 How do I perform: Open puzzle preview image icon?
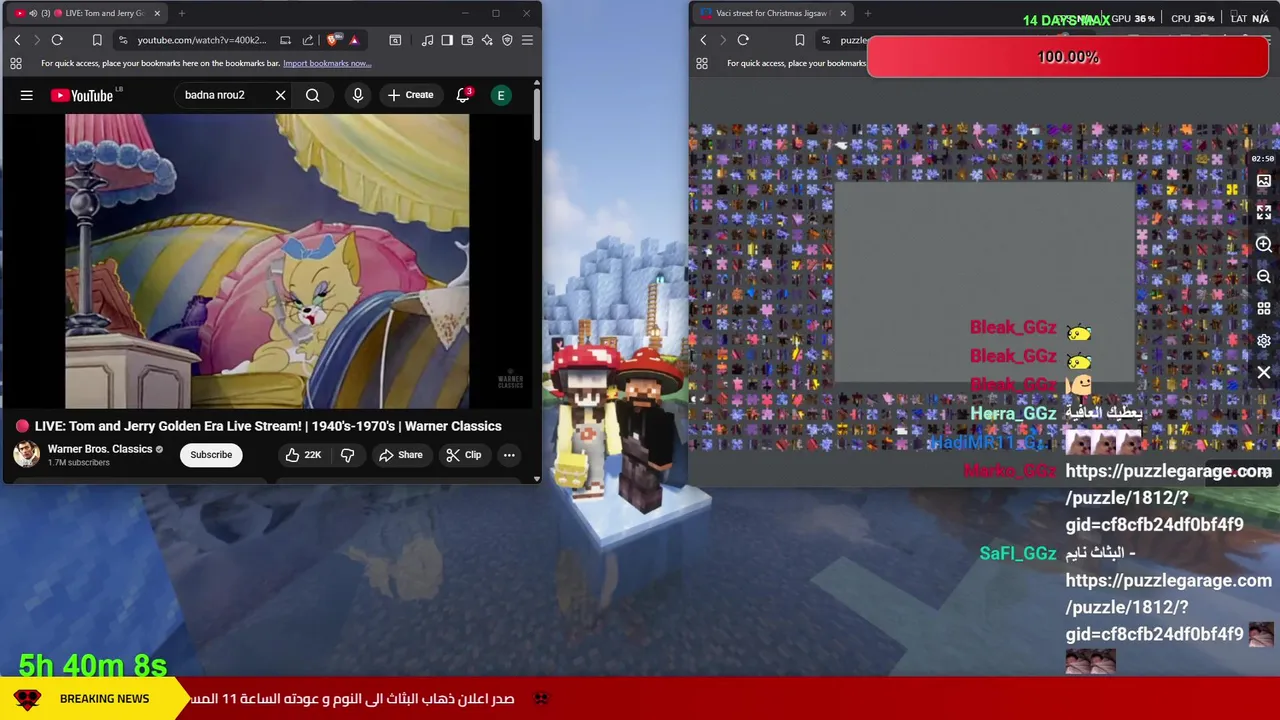(x=1264, y=181)
